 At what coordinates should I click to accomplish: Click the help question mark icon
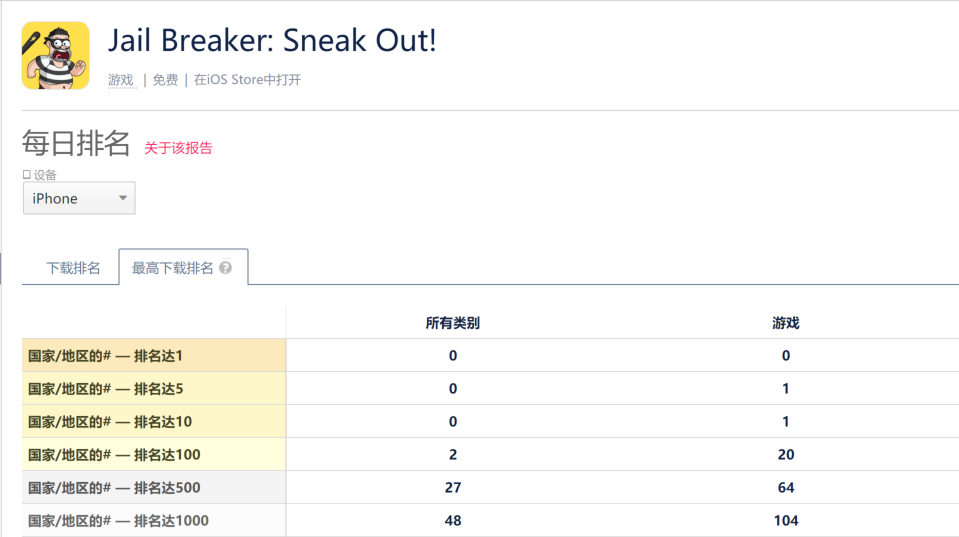pyautogui.click(x=226, y=268)
